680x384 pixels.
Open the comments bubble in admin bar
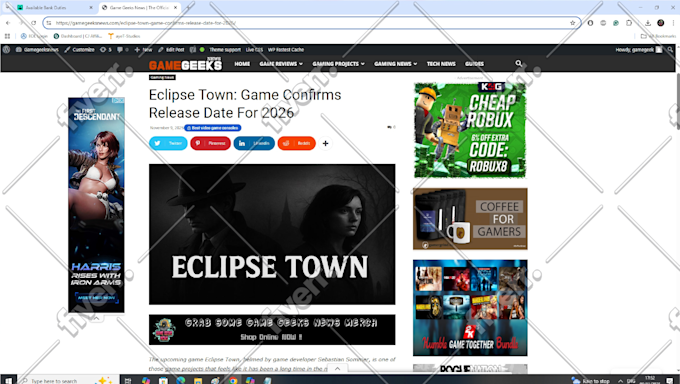pos(122,49)
